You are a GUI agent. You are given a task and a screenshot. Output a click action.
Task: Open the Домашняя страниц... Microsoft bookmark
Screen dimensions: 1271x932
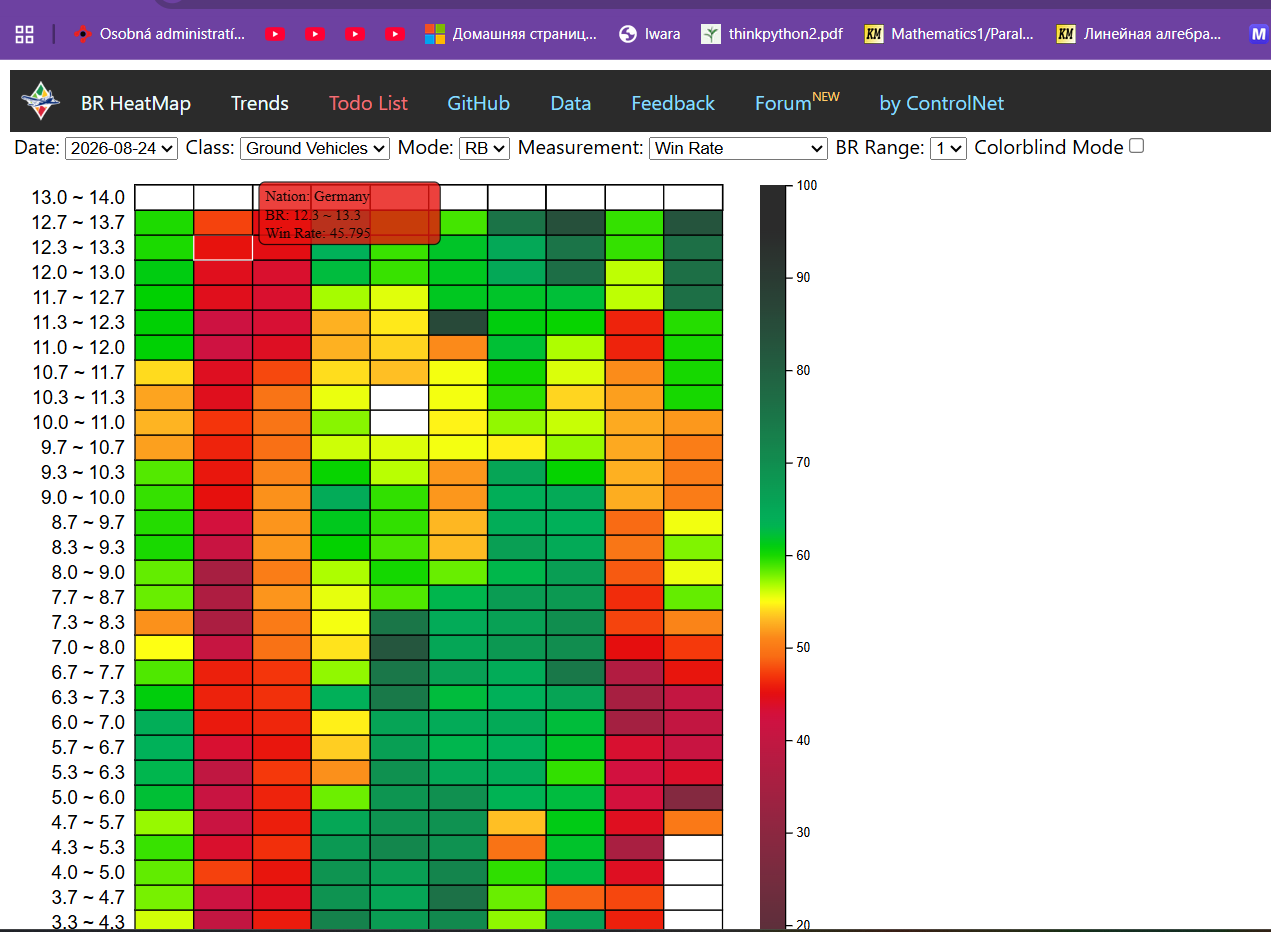coord(511,34)
